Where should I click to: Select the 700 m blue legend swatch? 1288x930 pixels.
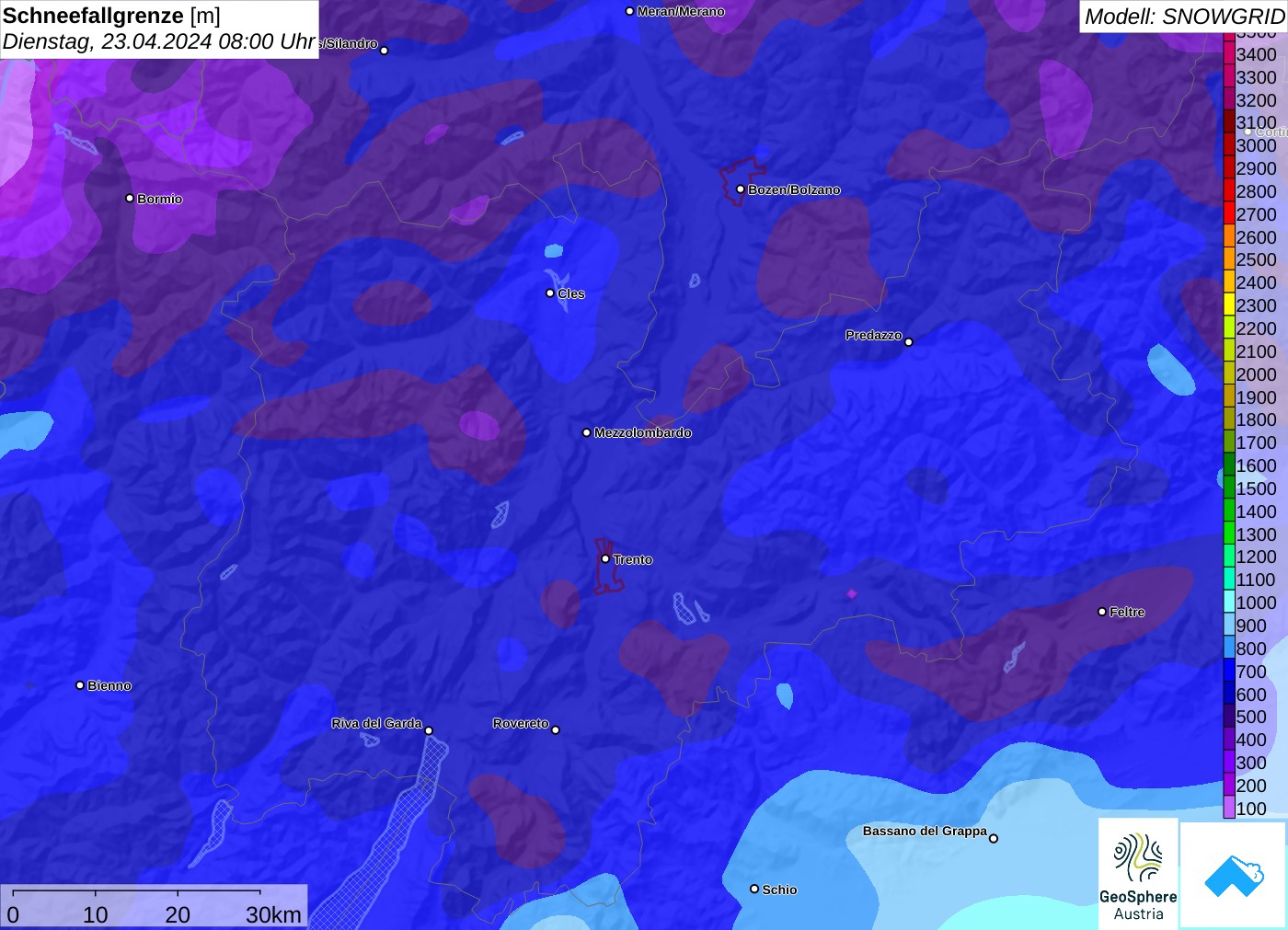click(x=1229, y=672)
